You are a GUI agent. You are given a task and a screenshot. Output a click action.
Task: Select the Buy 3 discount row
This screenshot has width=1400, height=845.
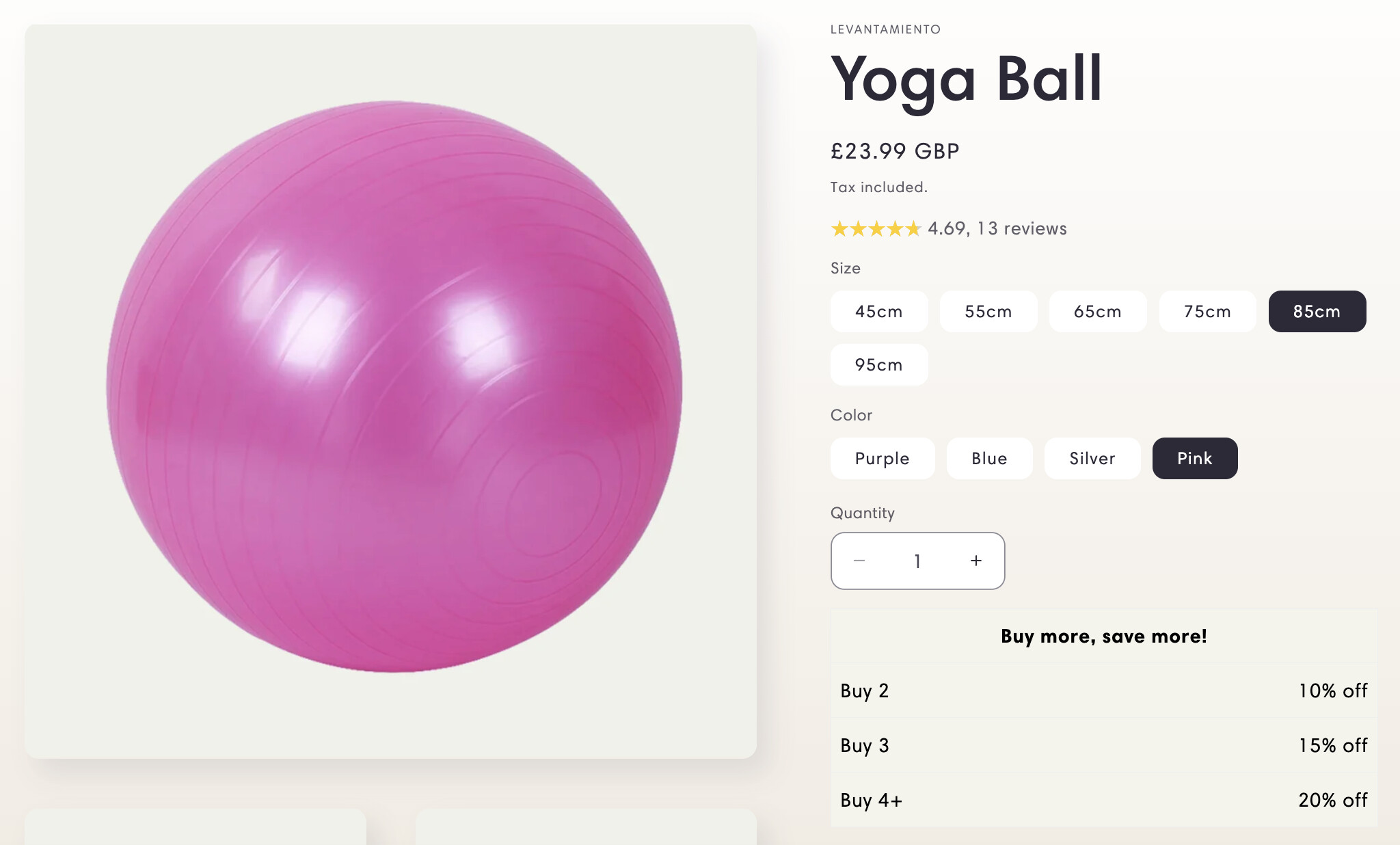coord(1103,745)
